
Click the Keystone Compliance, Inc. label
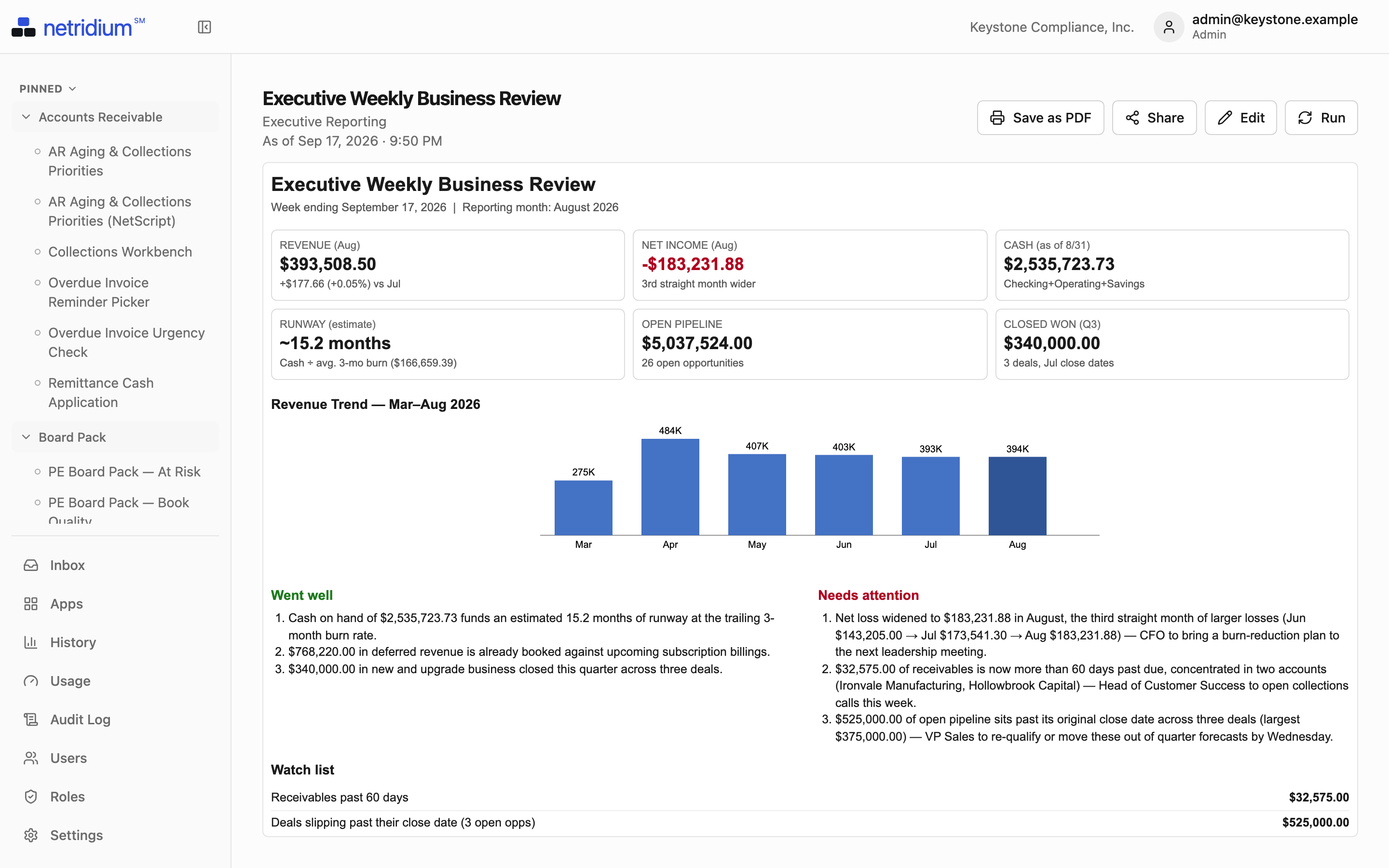(x=1051, y=27)
